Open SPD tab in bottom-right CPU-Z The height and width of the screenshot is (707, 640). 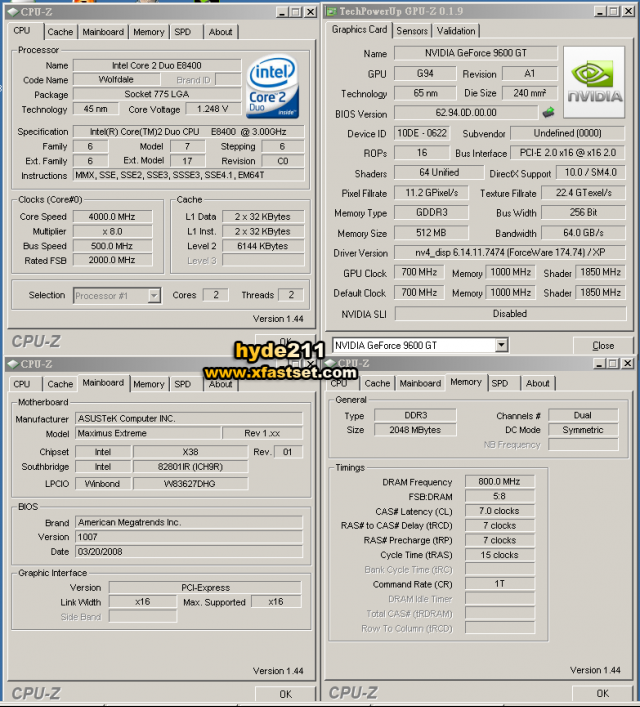click(x=500, y=383)
